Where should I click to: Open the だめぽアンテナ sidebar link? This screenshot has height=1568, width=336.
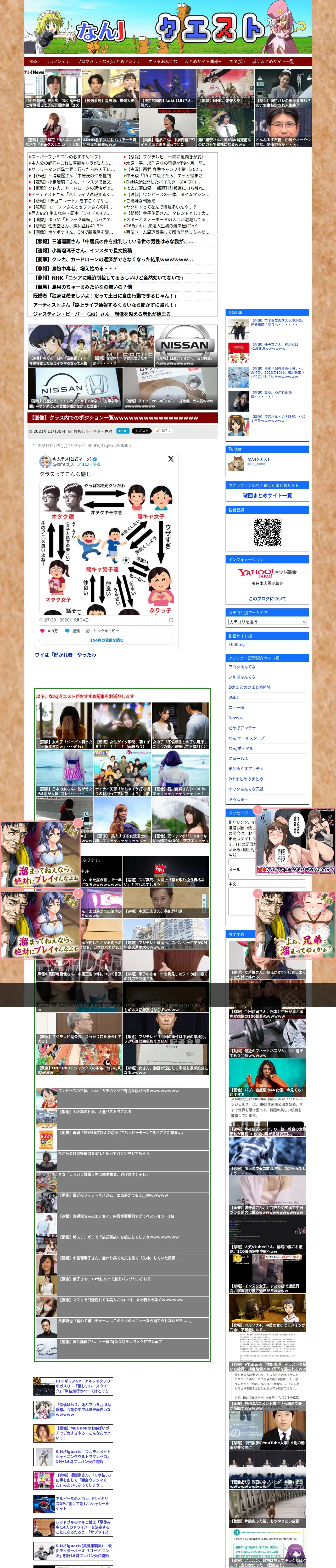(242, 728)
